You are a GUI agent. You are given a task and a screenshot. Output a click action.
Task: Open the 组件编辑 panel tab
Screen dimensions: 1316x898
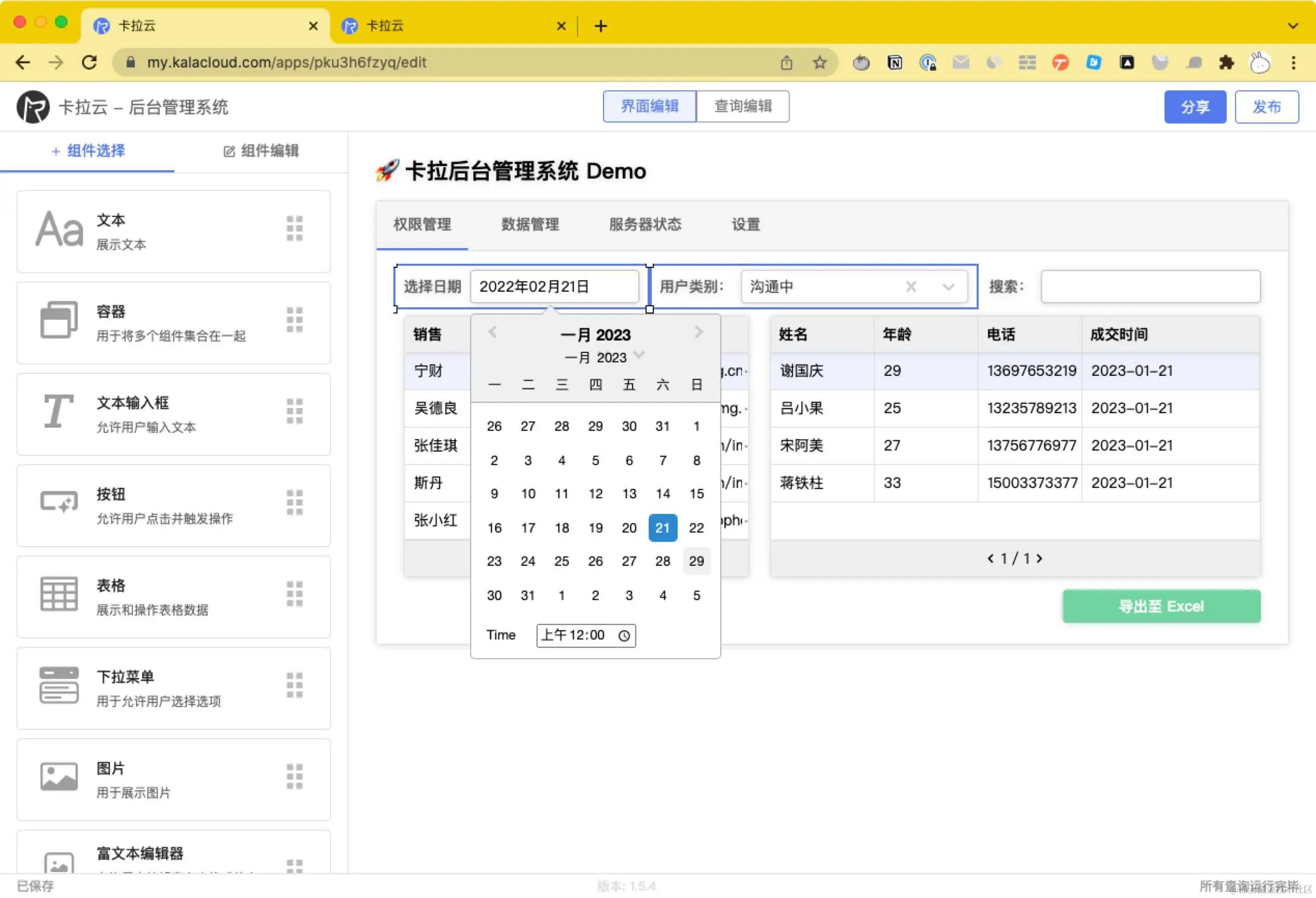[x=261, y=151]
